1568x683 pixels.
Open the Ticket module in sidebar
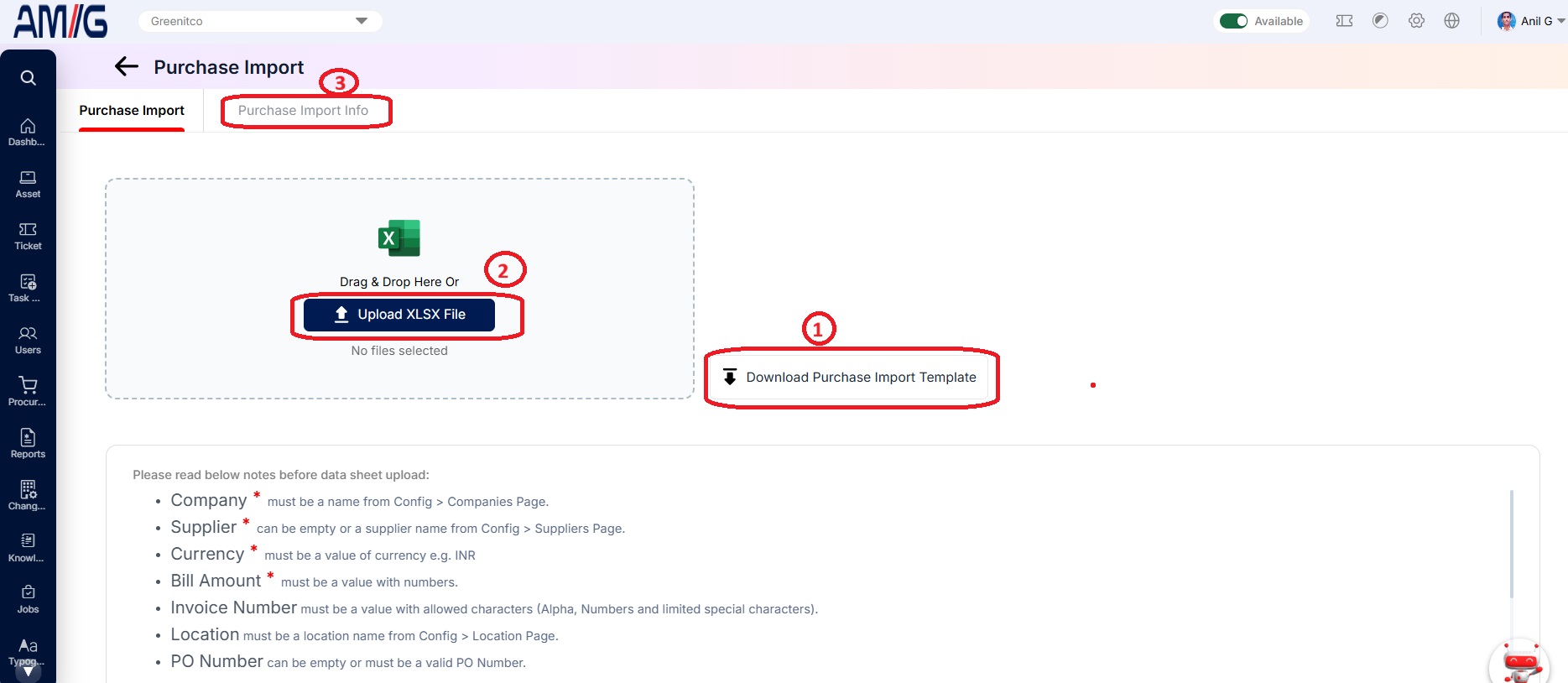(x=28, y=236)
